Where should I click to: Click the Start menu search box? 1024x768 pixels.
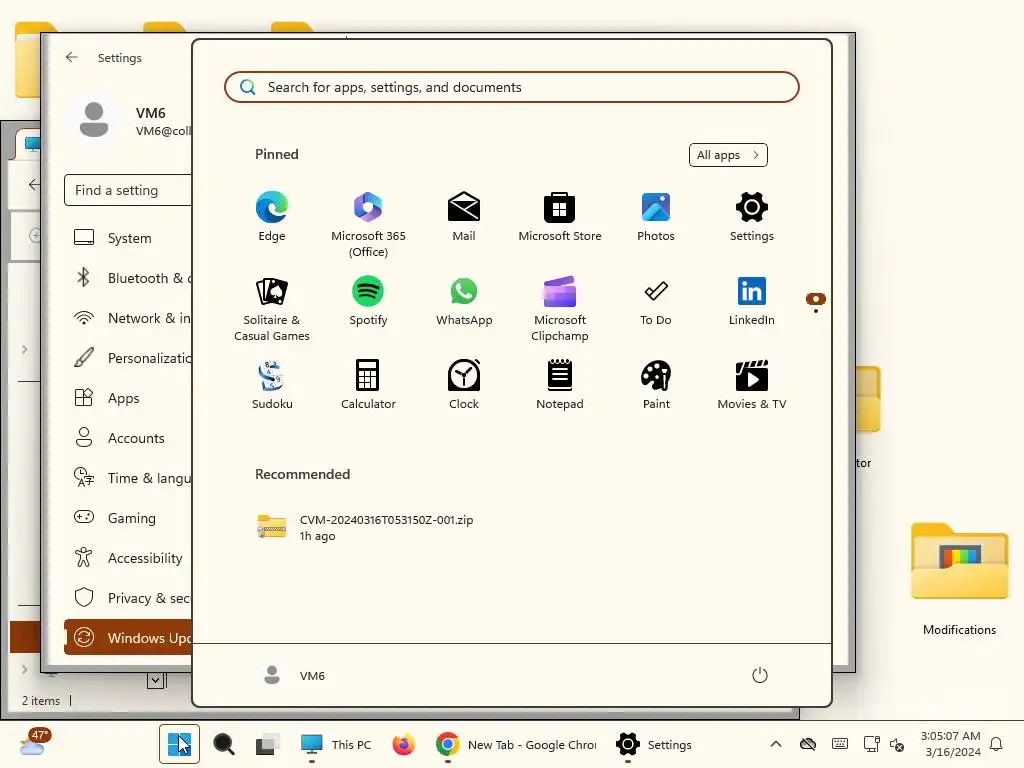(x=511, y=87)
